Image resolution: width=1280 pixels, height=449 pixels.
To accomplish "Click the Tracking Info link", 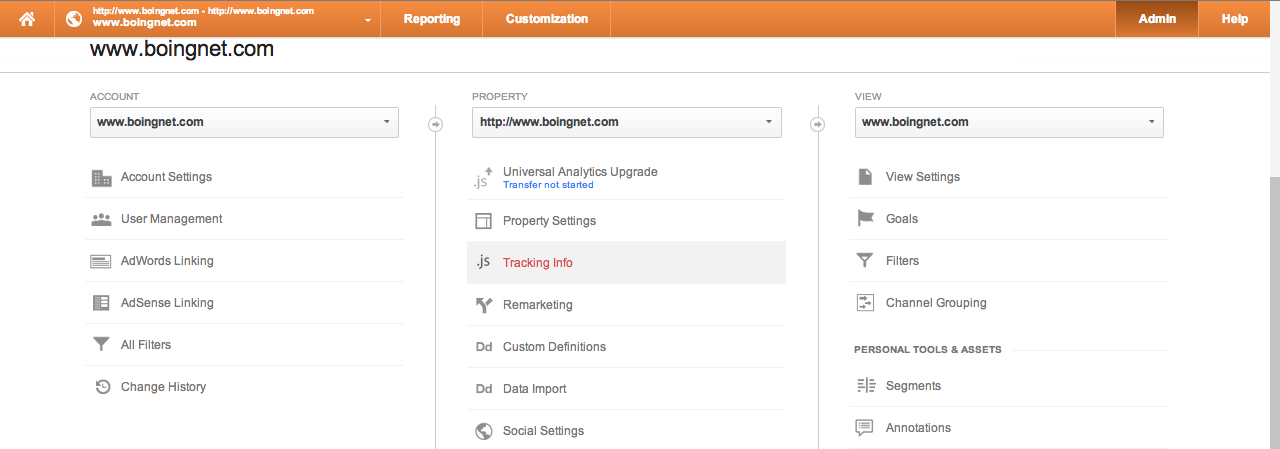I will [x=538, y=263].
